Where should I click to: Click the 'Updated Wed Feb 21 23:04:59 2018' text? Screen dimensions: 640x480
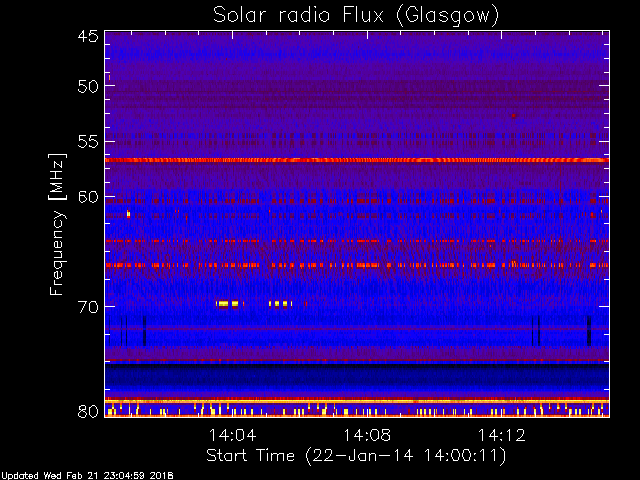coord(87,476)
